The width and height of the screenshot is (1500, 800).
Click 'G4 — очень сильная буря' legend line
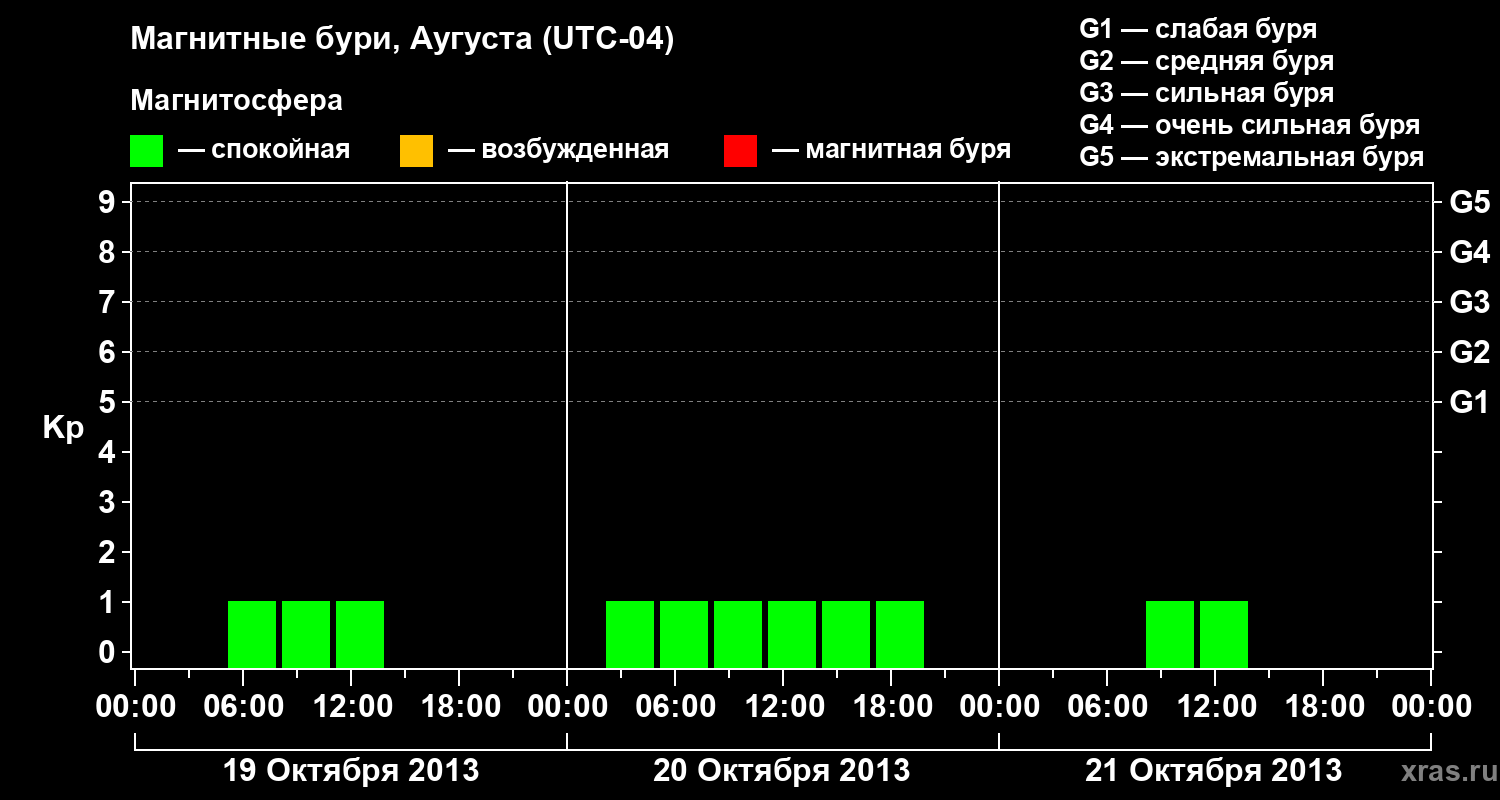1249,125
